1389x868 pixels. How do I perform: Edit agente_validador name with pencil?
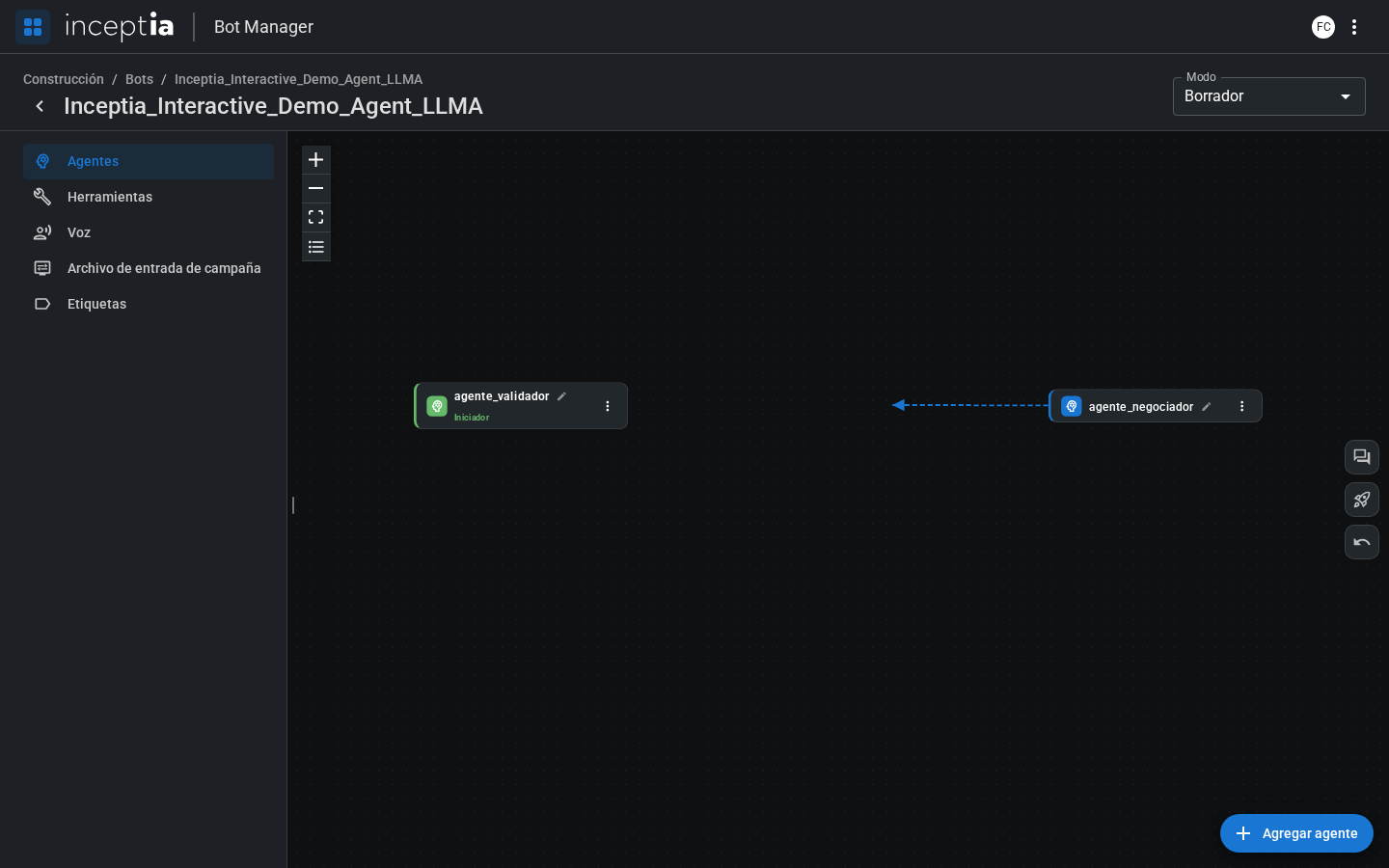561,396
